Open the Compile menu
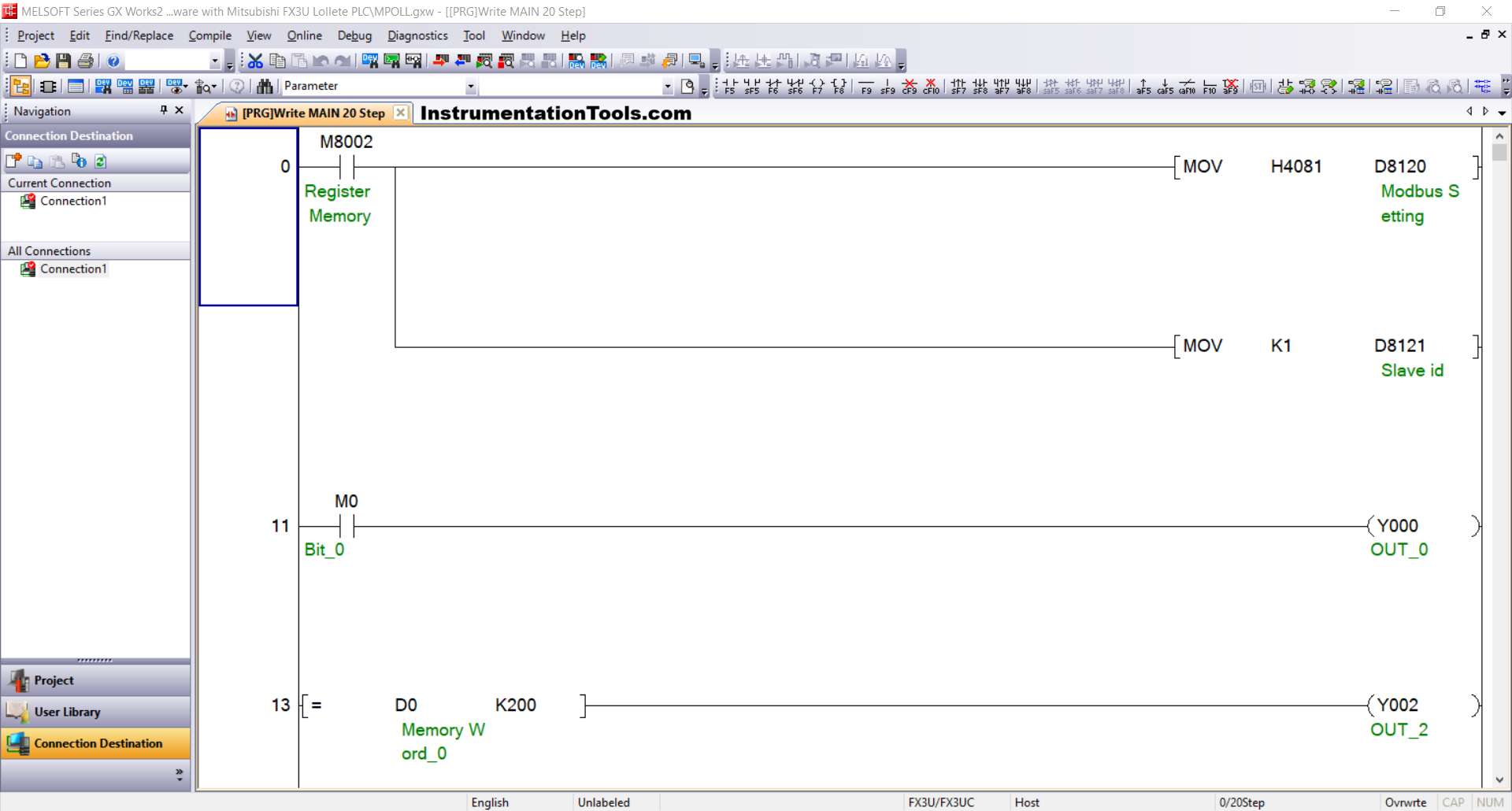 209,35
